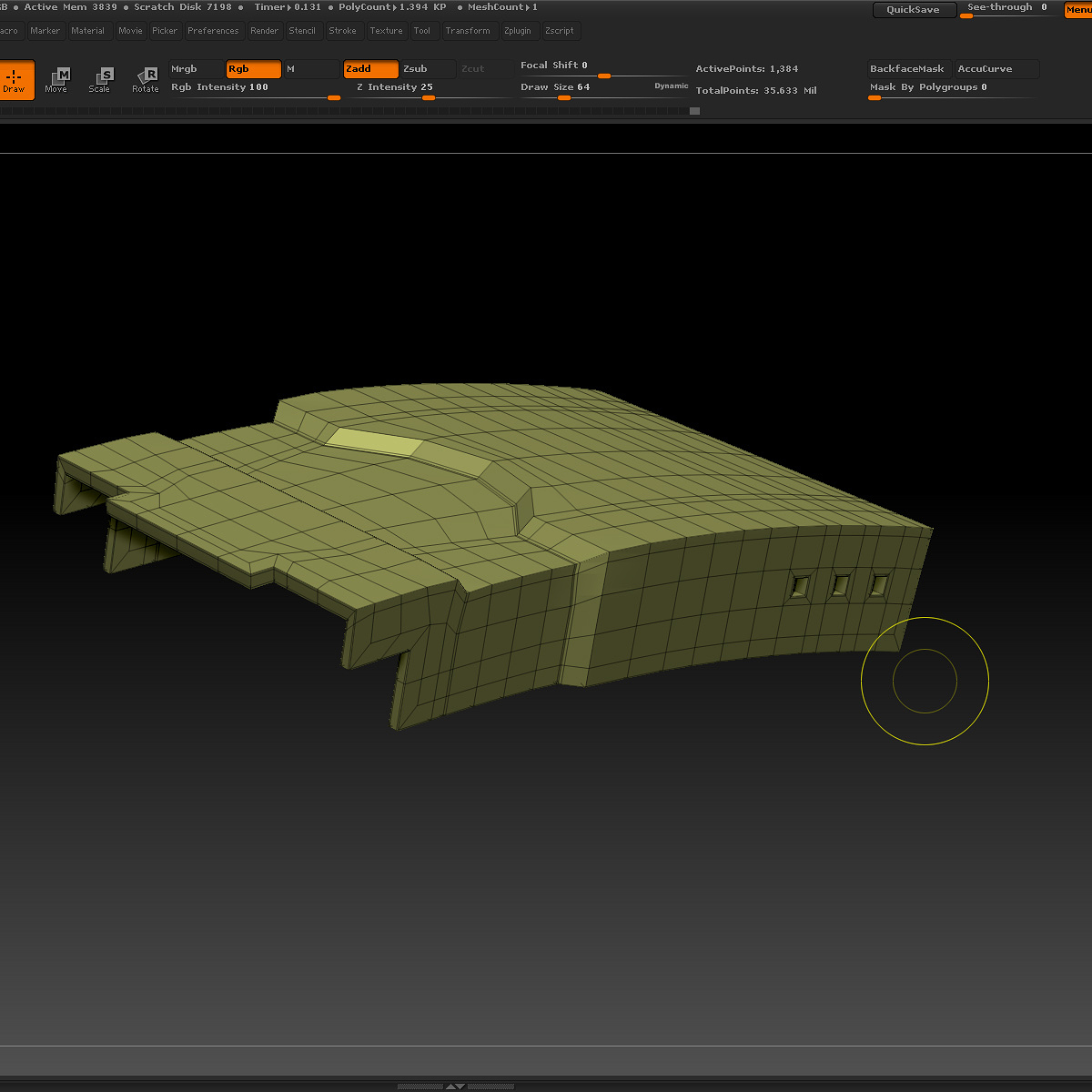This screenshot has width=1092, height=1092.
Task: Toggle Zcut mode
Action: click(x=485, y=69)
